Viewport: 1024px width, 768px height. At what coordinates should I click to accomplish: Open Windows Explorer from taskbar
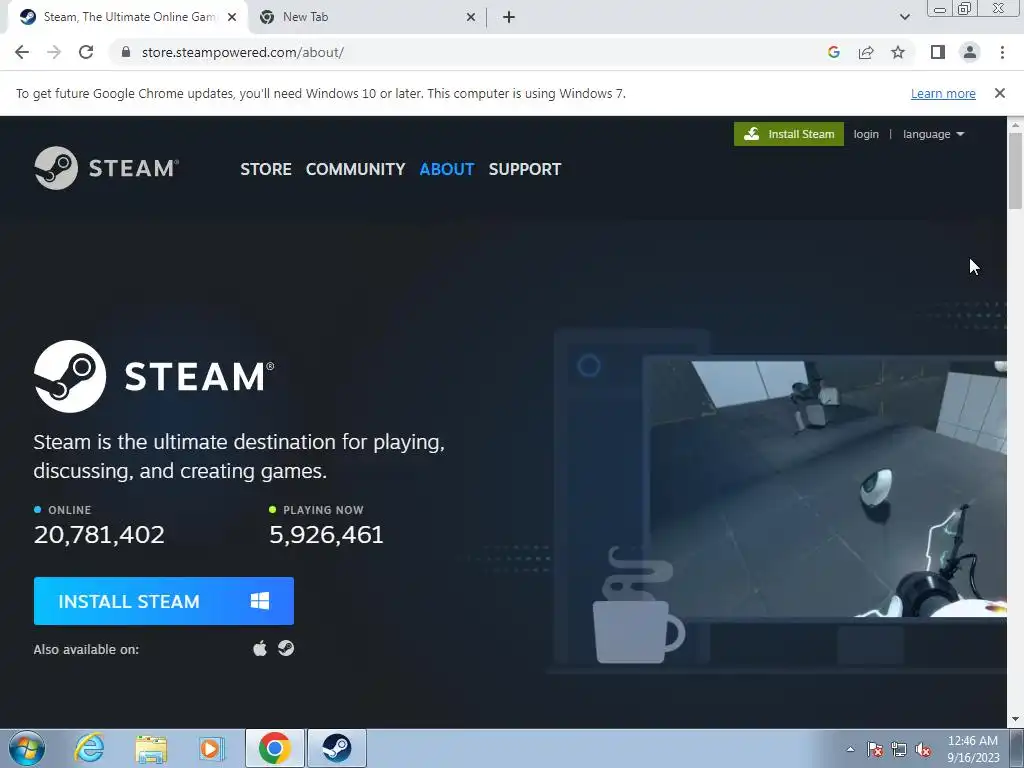pos(151,748)
